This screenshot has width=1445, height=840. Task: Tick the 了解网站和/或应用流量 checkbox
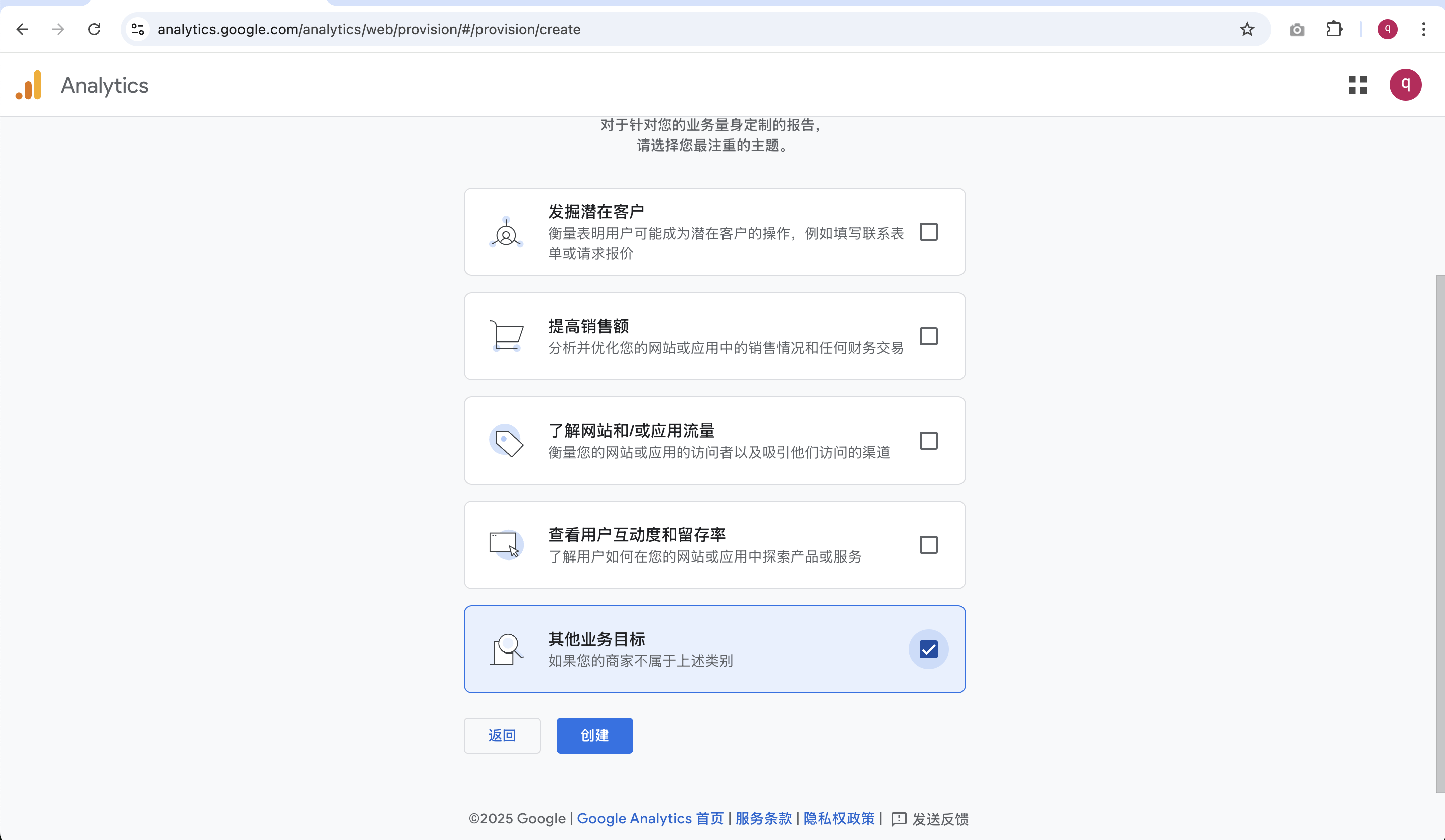(x=928, y=441)
